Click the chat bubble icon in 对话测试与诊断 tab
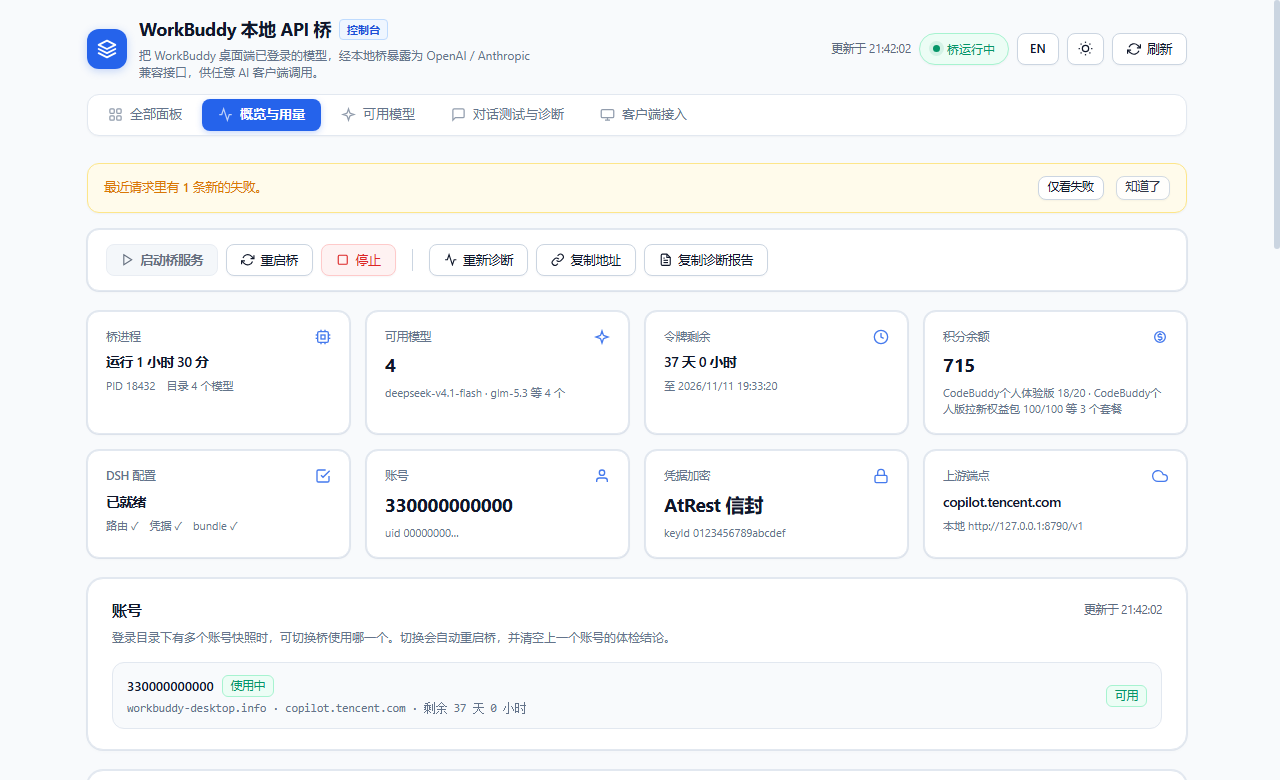 (458, 115)
